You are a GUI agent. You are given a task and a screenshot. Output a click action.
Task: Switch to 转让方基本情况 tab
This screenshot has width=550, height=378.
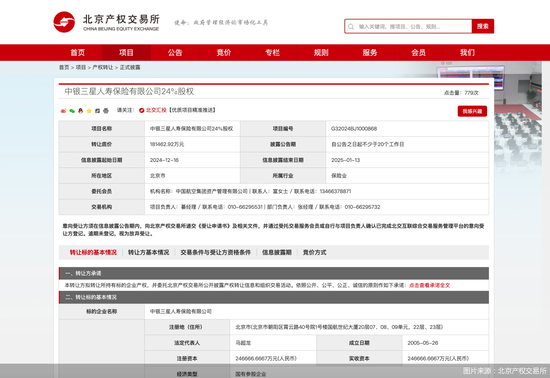click(x=148, y=252)
